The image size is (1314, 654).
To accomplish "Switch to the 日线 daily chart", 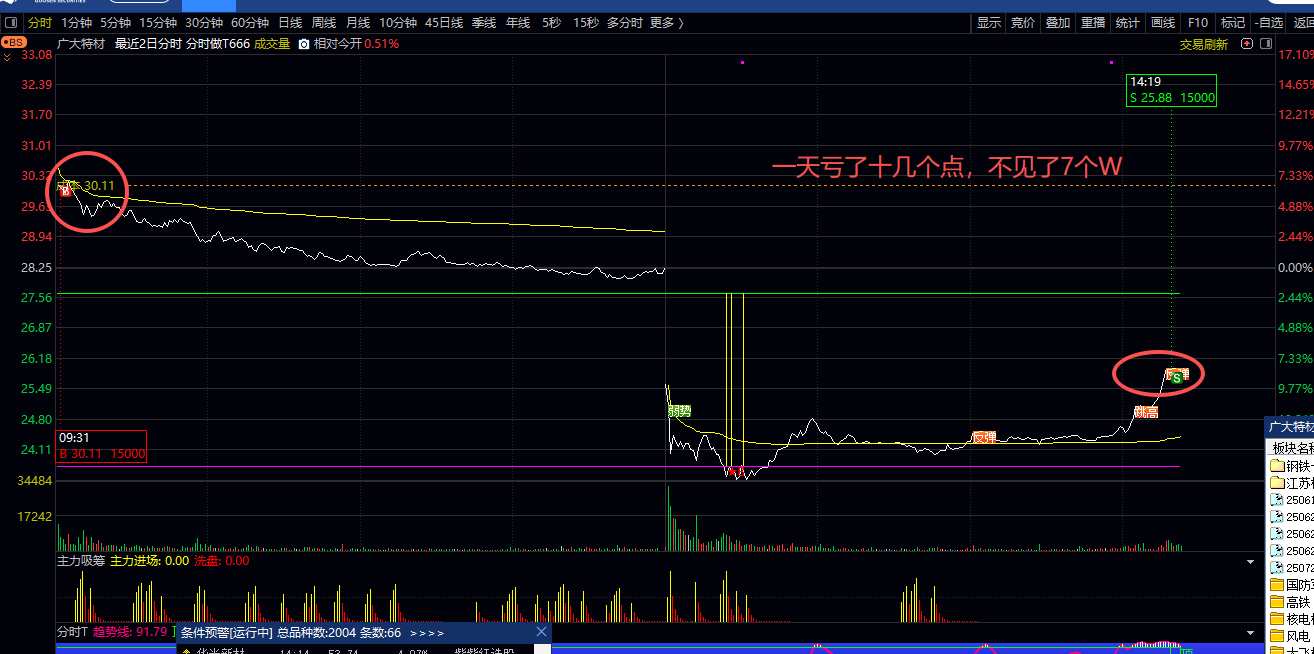I will pos(290,22).
